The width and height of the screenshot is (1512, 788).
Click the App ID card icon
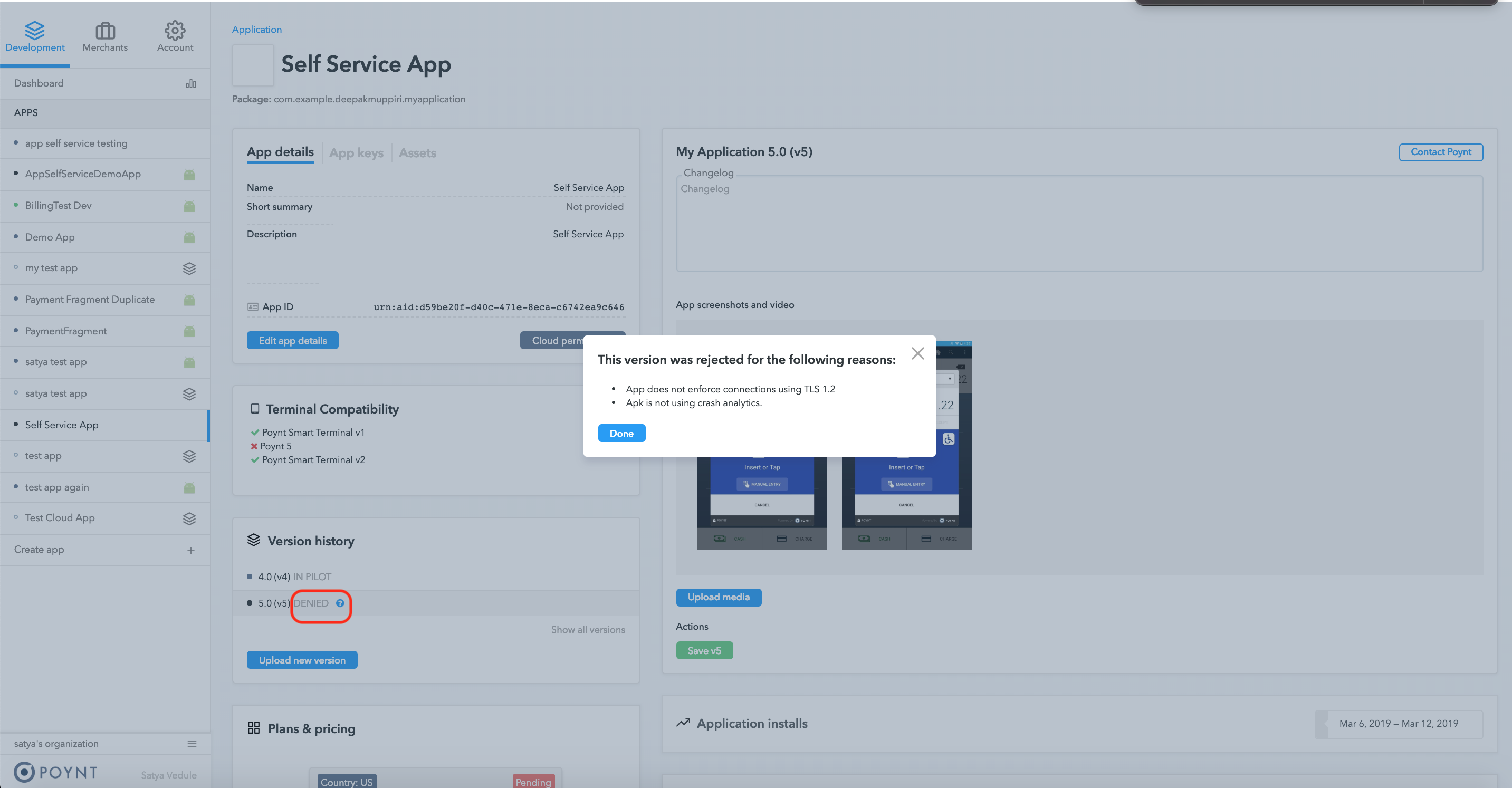tap(253, 307)
